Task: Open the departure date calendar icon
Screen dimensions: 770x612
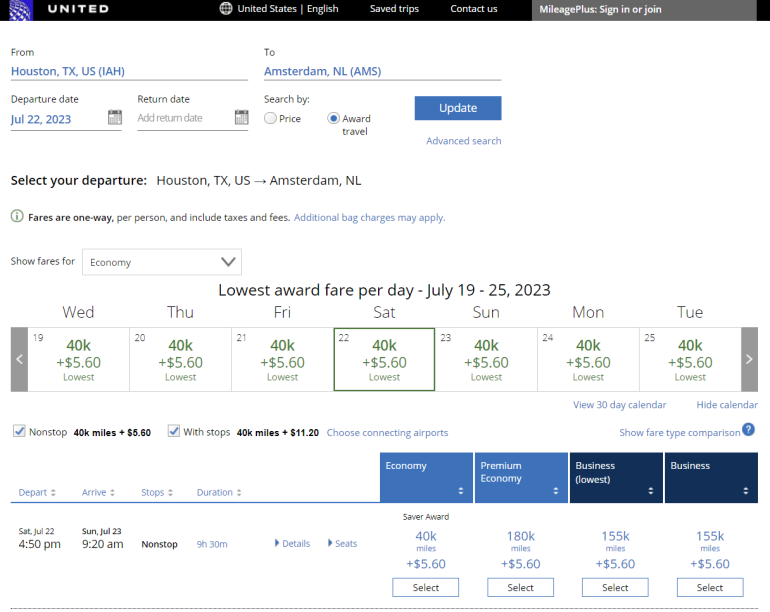Action: [x=115, y=118]
